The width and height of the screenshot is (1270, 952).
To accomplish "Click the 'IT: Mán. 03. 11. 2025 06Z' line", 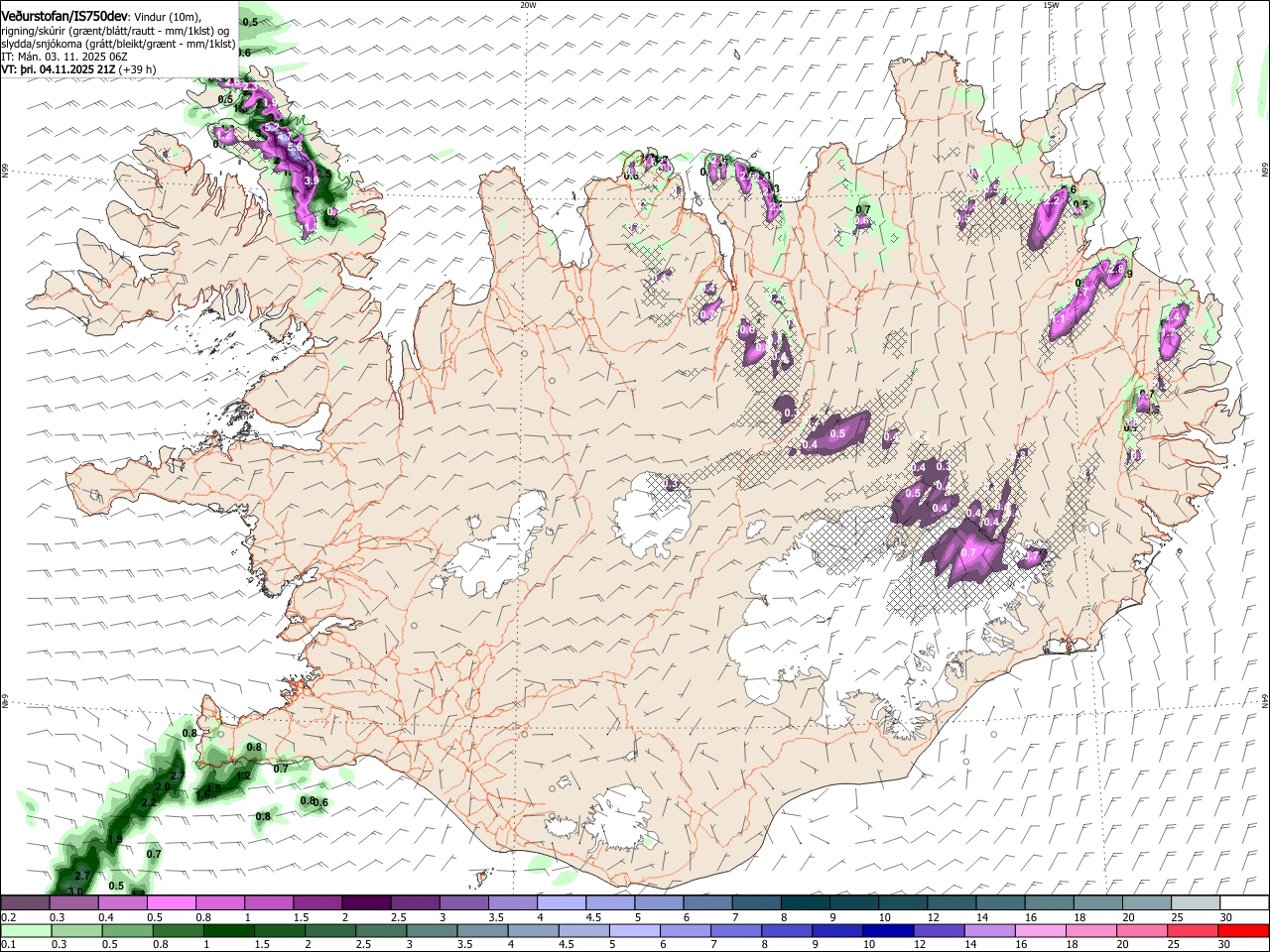I will 63,58.
